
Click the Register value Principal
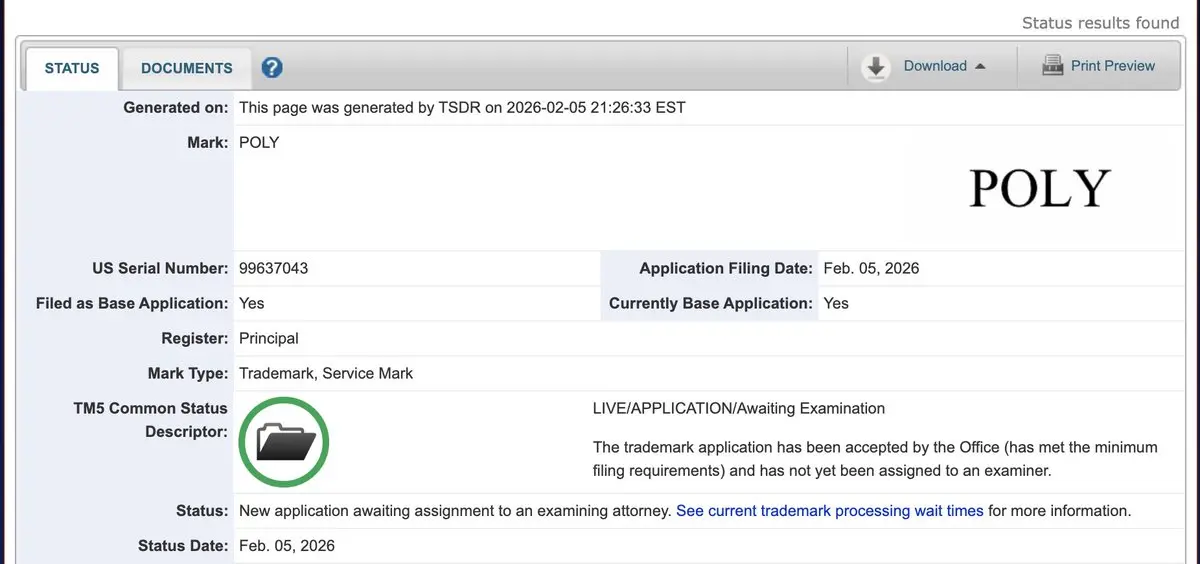[269, 338]
